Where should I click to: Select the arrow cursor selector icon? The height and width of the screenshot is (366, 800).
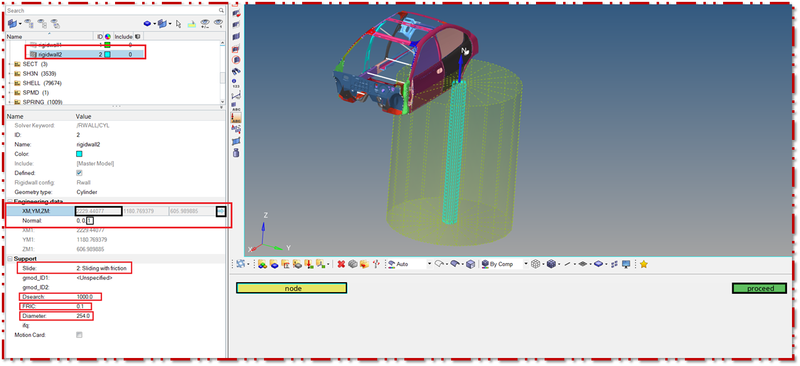click(x=179, y=23)
